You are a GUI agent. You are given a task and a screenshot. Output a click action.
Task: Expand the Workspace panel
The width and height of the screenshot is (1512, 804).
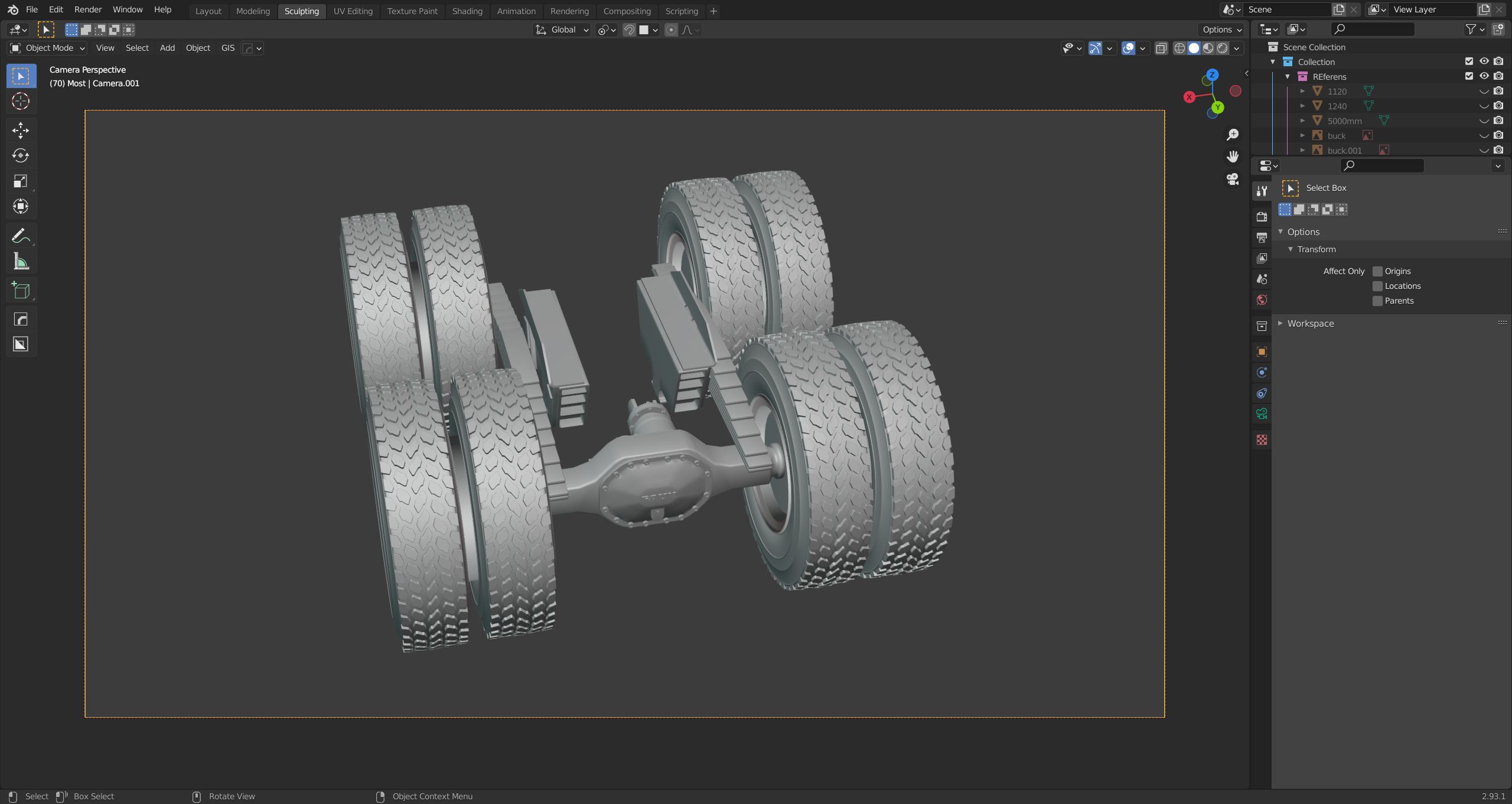tap(1310, 323)
